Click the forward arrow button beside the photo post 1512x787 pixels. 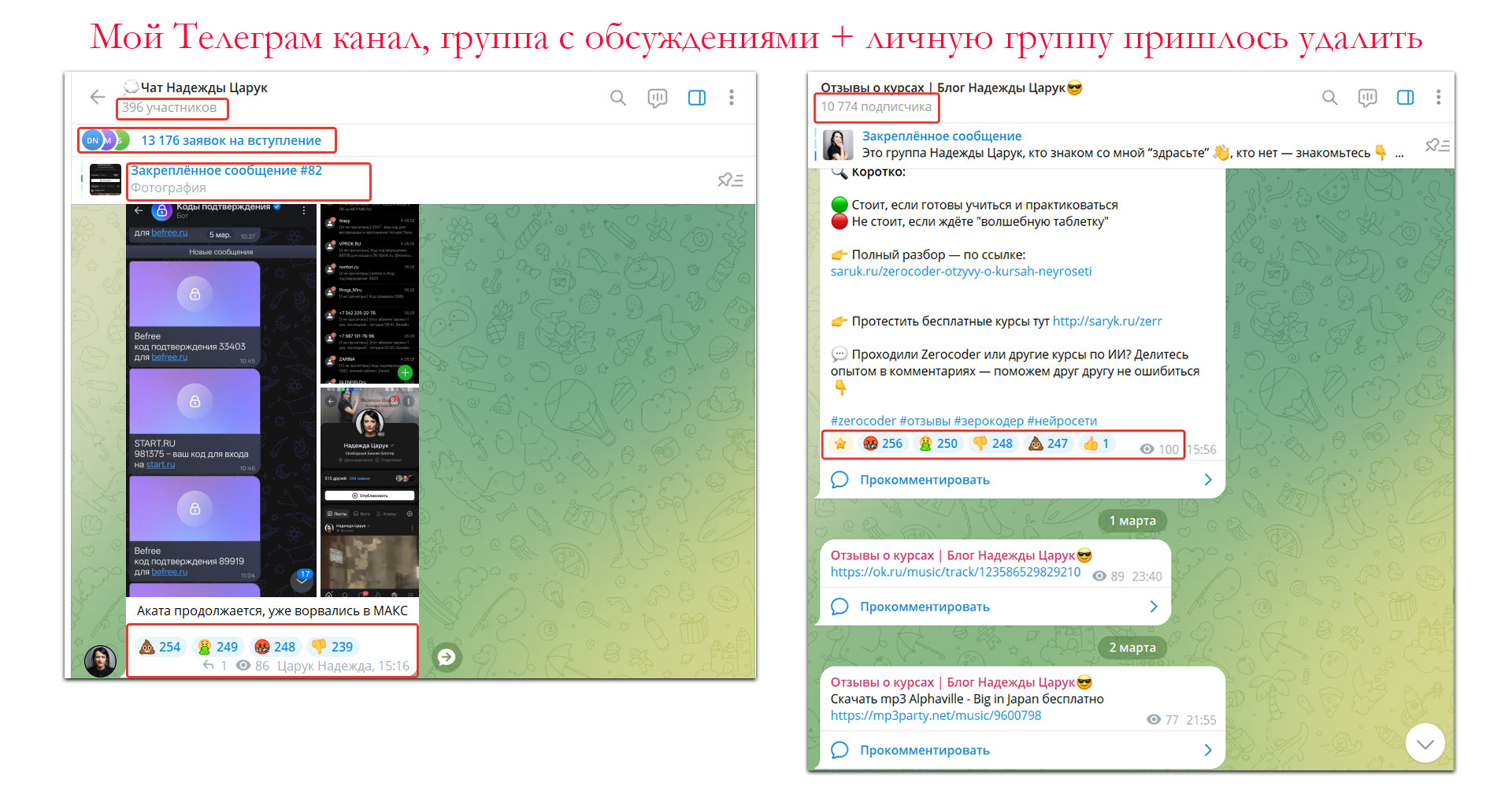click(447, 657)
